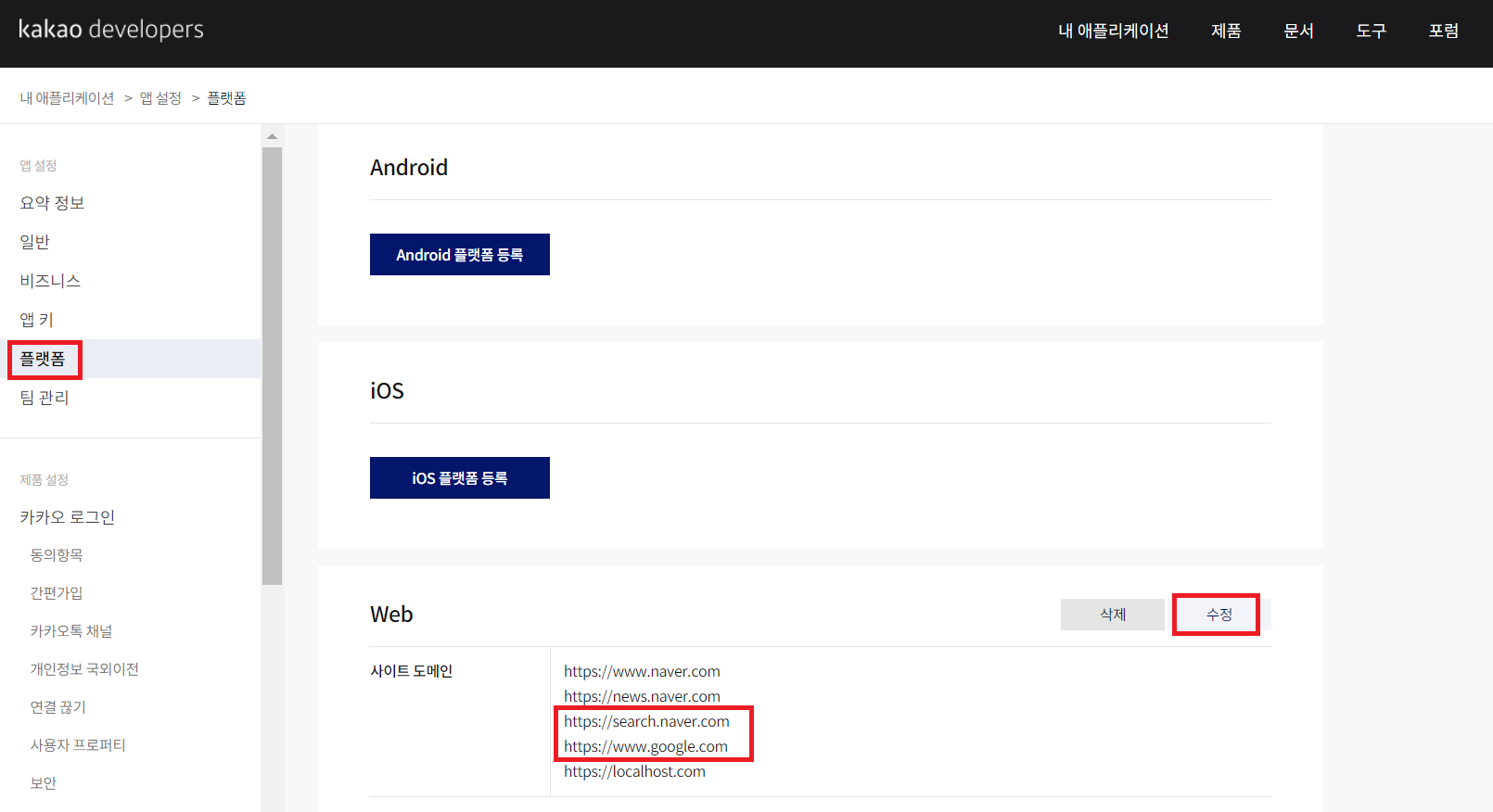The width and height of the screenshot is (1493, 812).
Task: Click https://news.naver.com domain text
Action: 642,696
